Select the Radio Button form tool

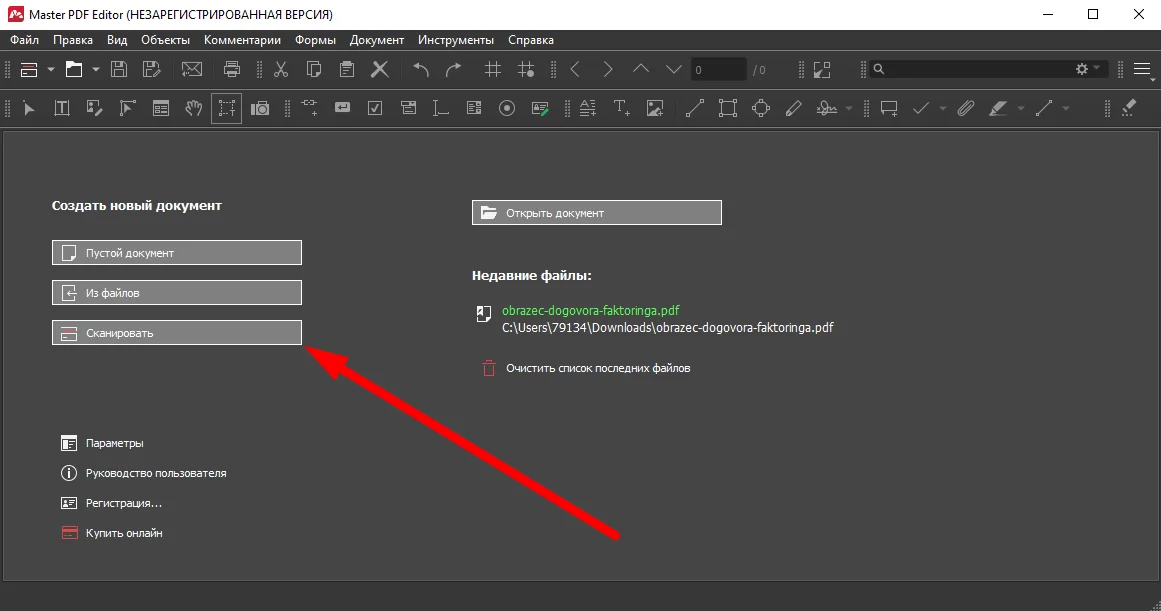(507, 108)
